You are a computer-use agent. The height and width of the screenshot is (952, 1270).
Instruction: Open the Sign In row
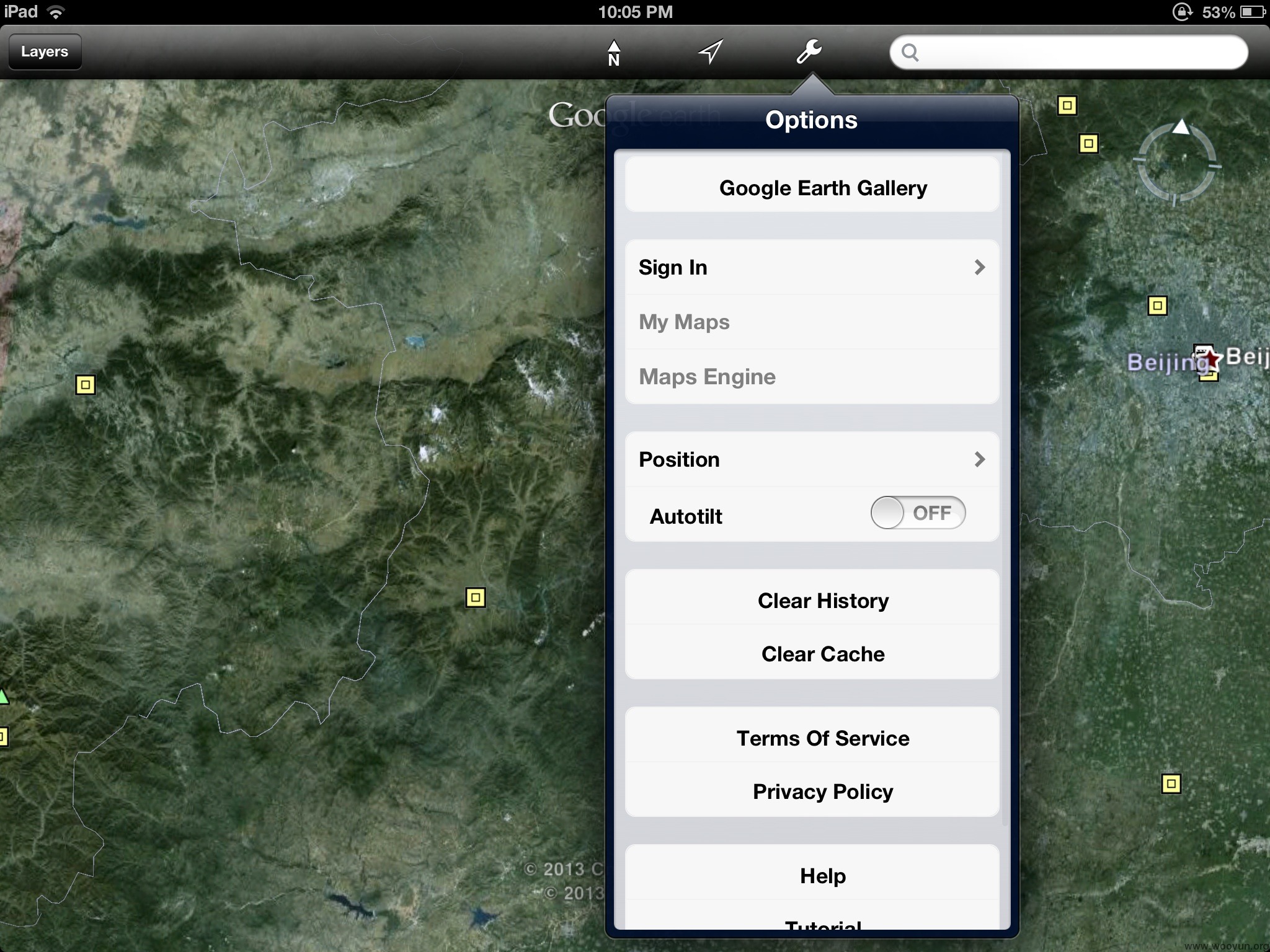pos(812,267)
